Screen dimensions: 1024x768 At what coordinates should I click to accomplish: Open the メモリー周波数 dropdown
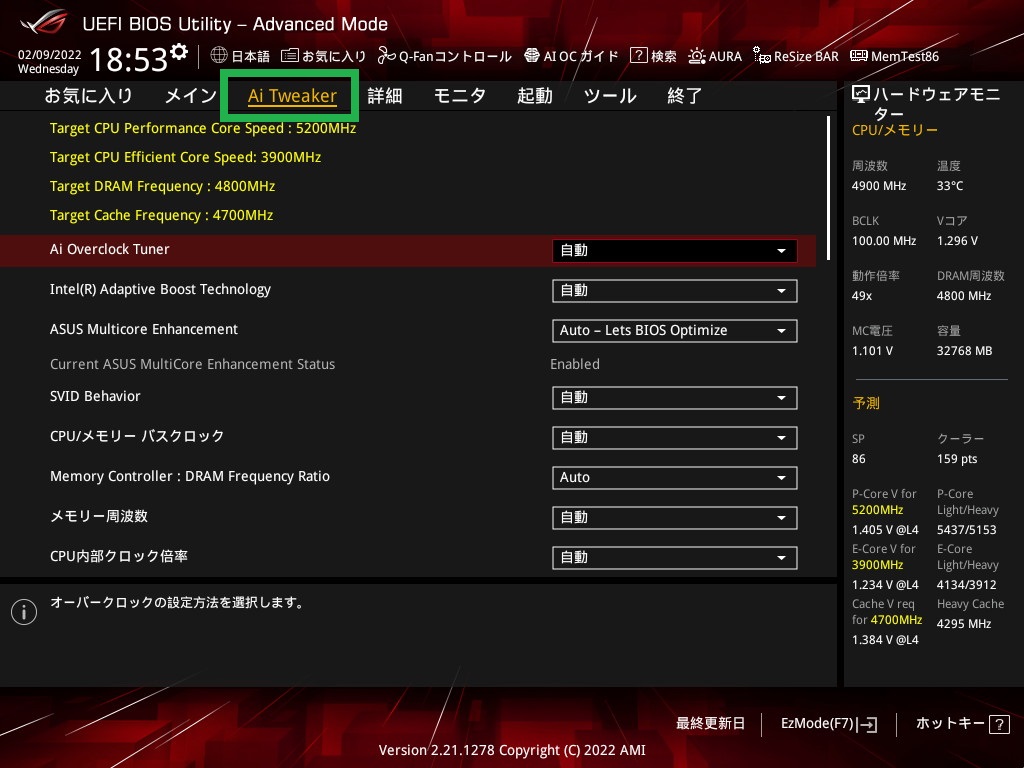pyautogui.click(x=675, y=518)
